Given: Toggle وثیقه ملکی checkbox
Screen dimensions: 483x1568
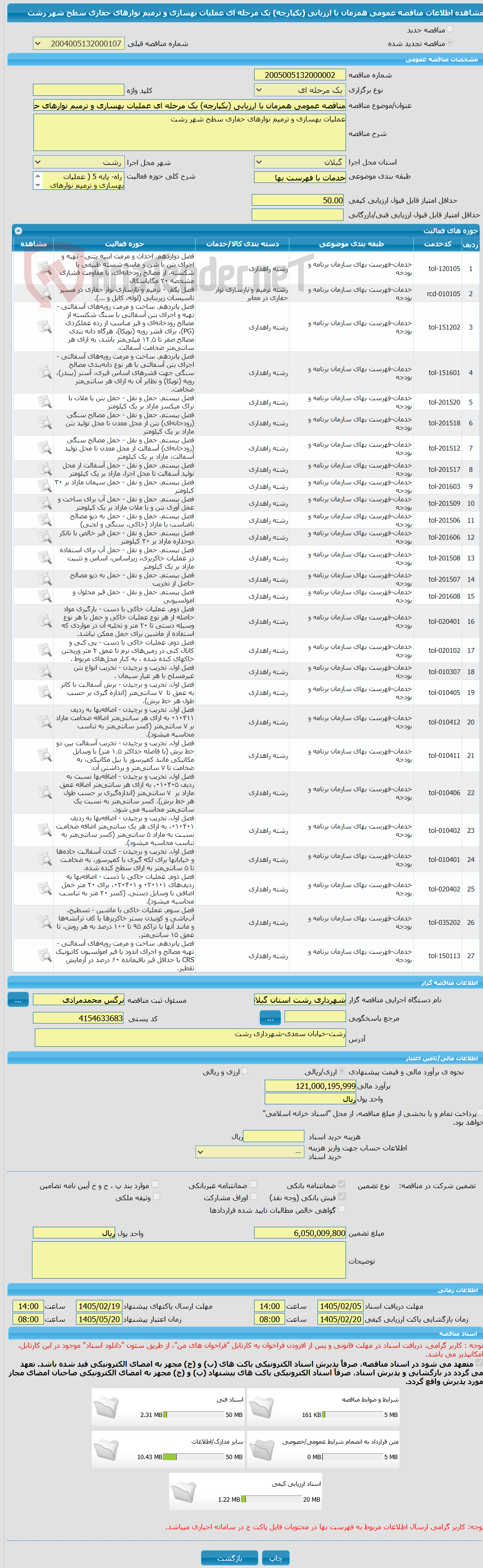Looking at the screenshot, I should point(156,1197).
